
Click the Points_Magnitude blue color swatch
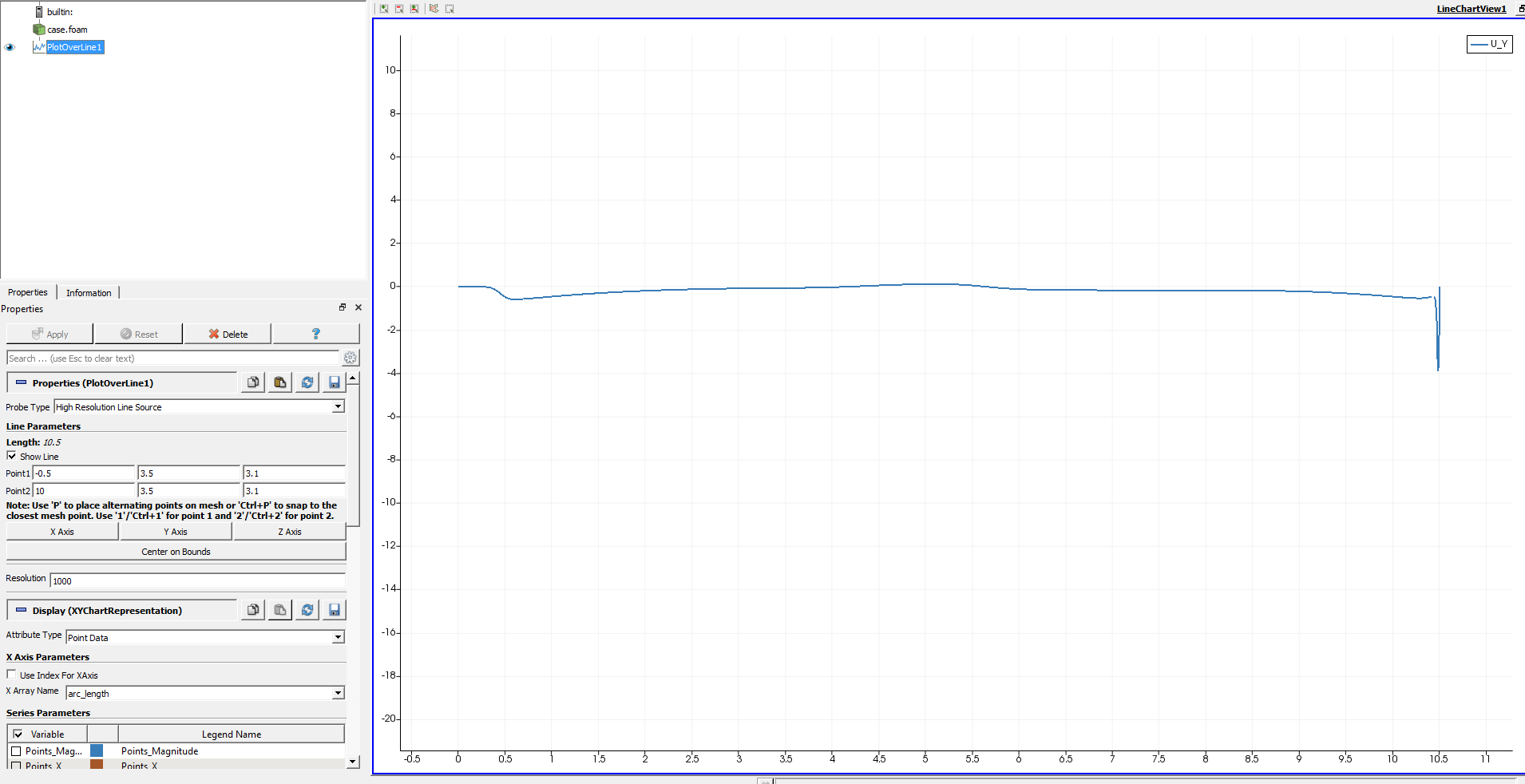click(97, 750)
